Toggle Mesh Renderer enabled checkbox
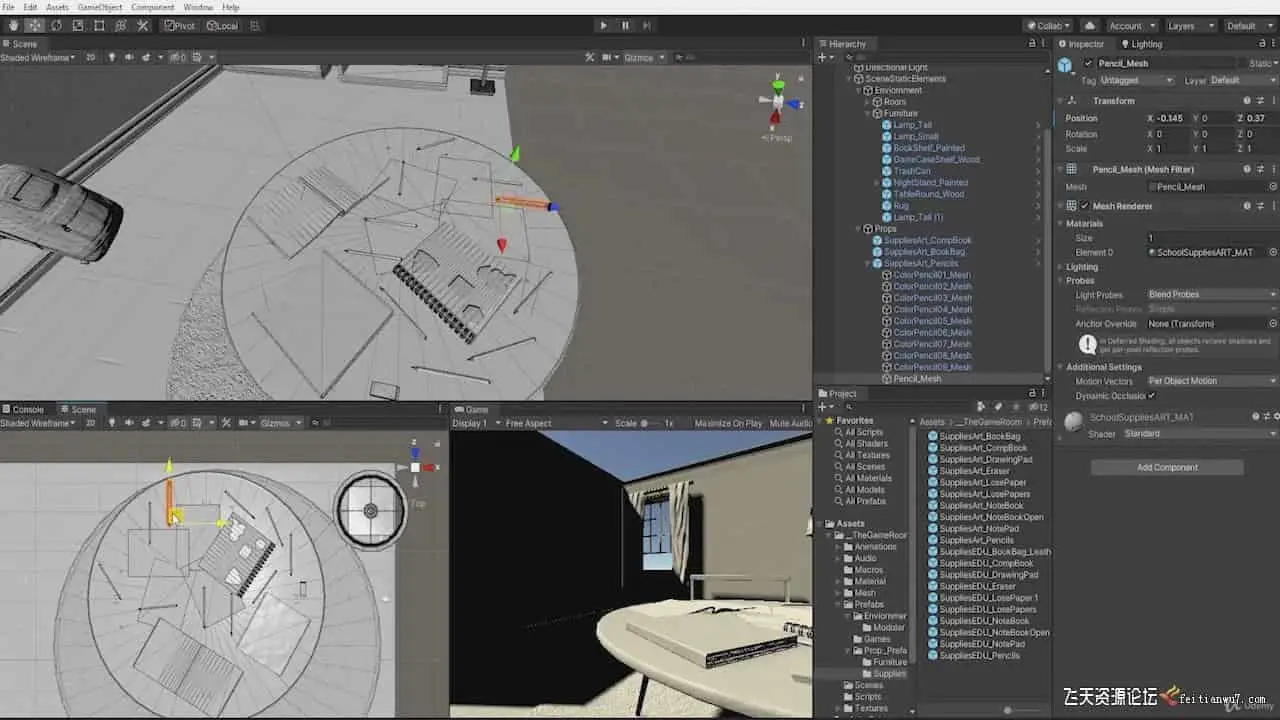Image resolution: width=1280 pixels, height=720 pixels. click(x=1084, y=206)
